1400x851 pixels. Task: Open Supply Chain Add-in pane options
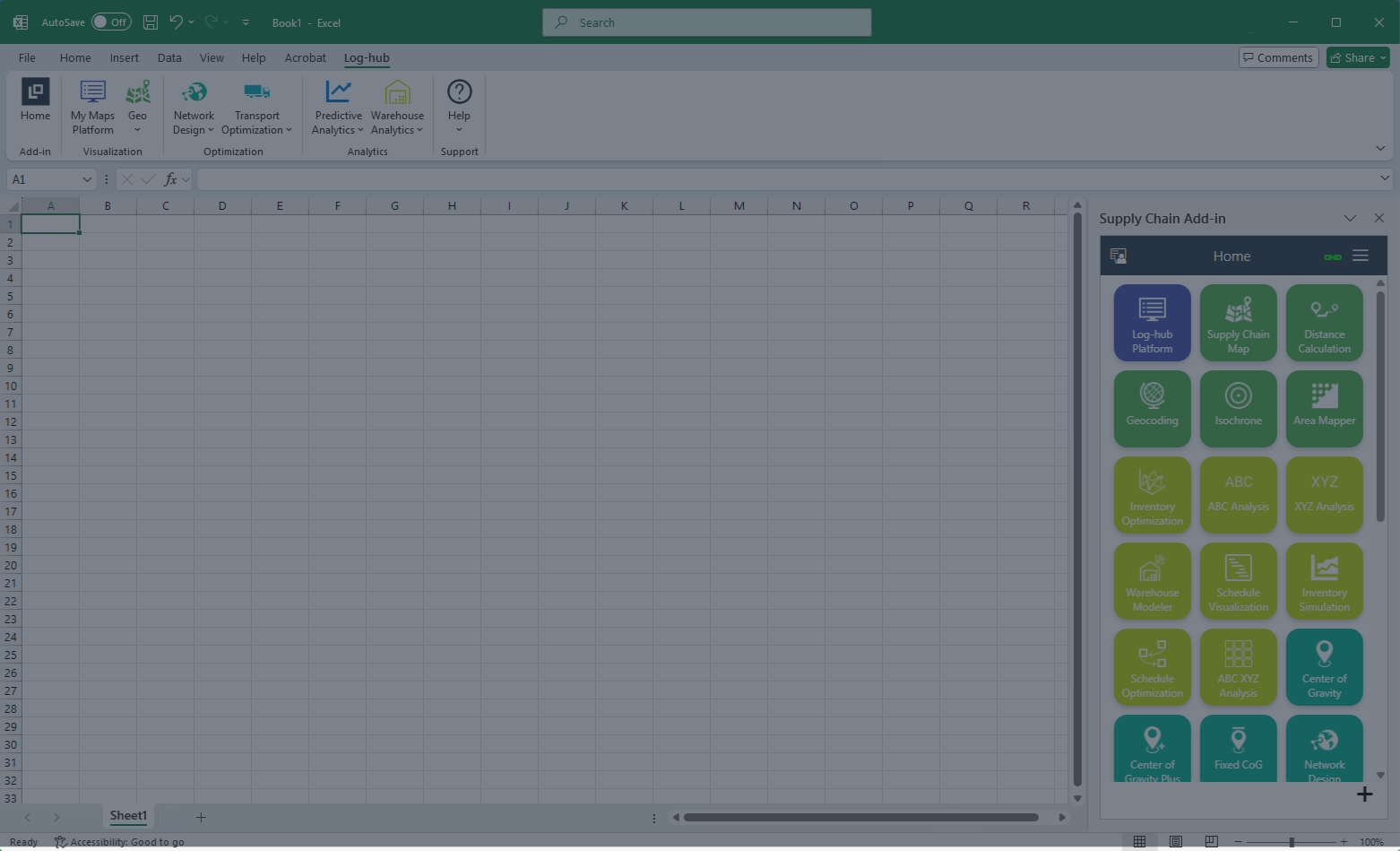[x=1350, y=218]
